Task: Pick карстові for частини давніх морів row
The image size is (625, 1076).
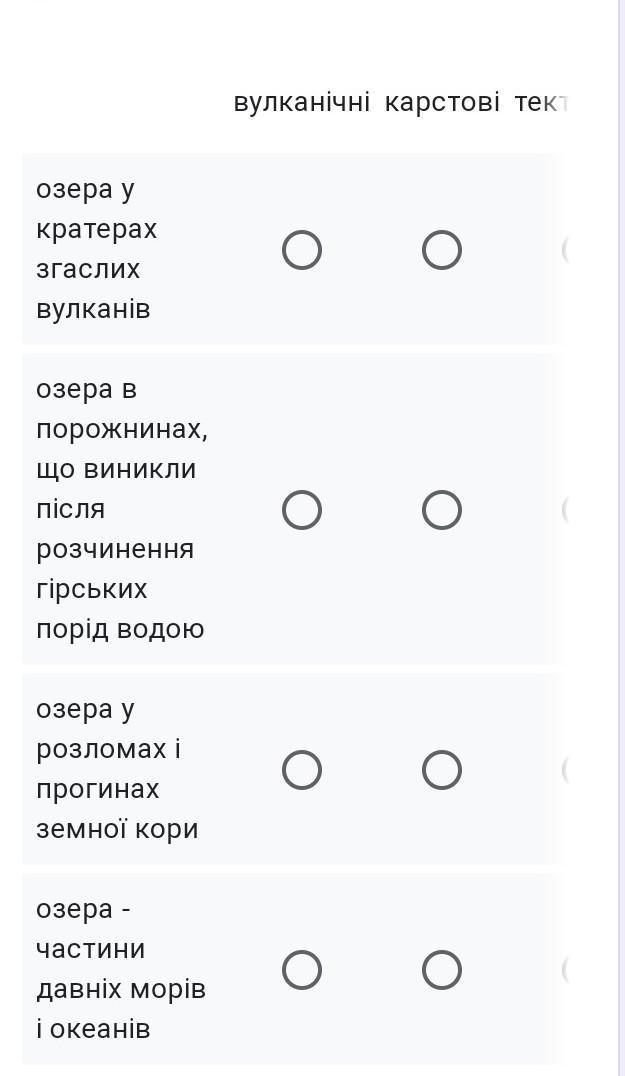Action: click(x=442, y=970)
